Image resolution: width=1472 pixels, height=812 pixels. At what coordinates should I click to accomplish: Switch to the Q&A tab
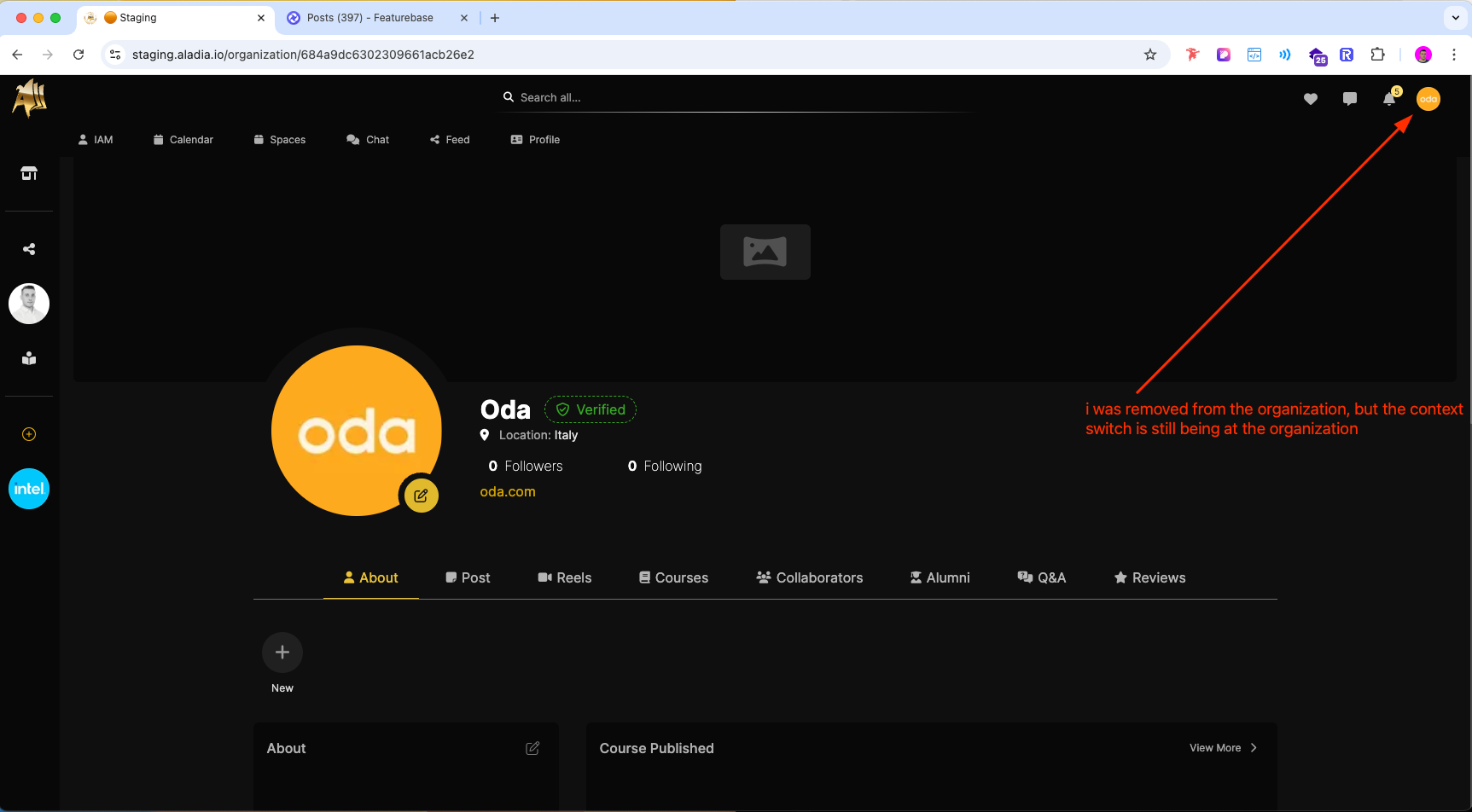point(1042,577)
